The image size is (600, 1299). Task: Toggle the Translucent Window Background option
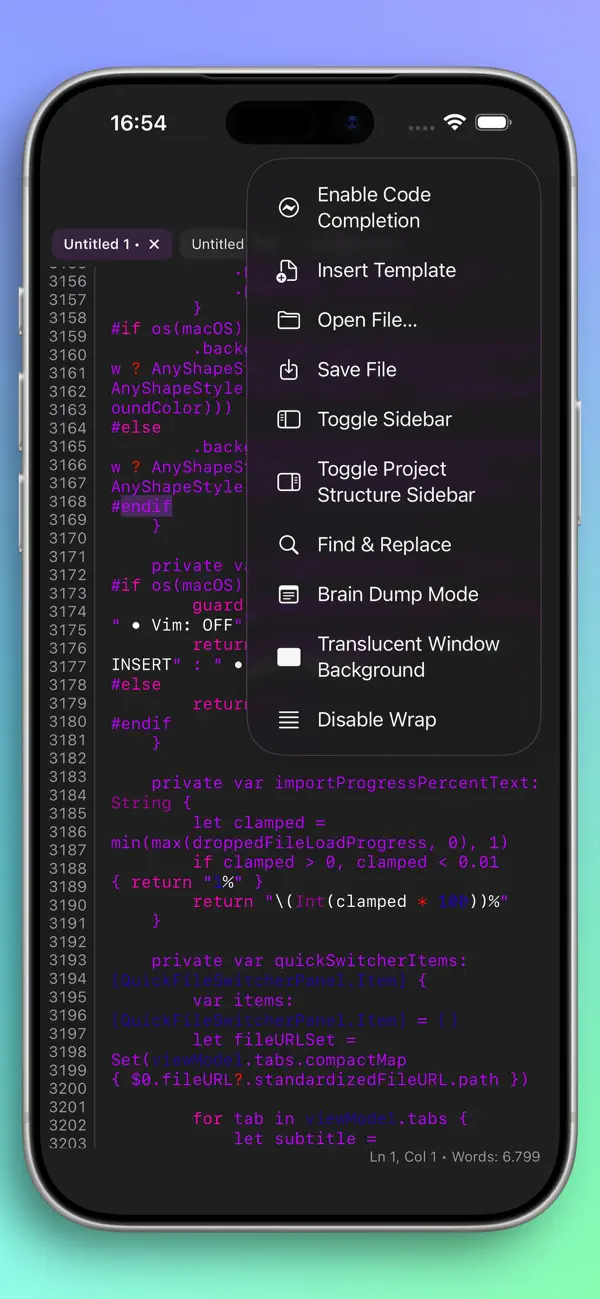tap(288, 656)
